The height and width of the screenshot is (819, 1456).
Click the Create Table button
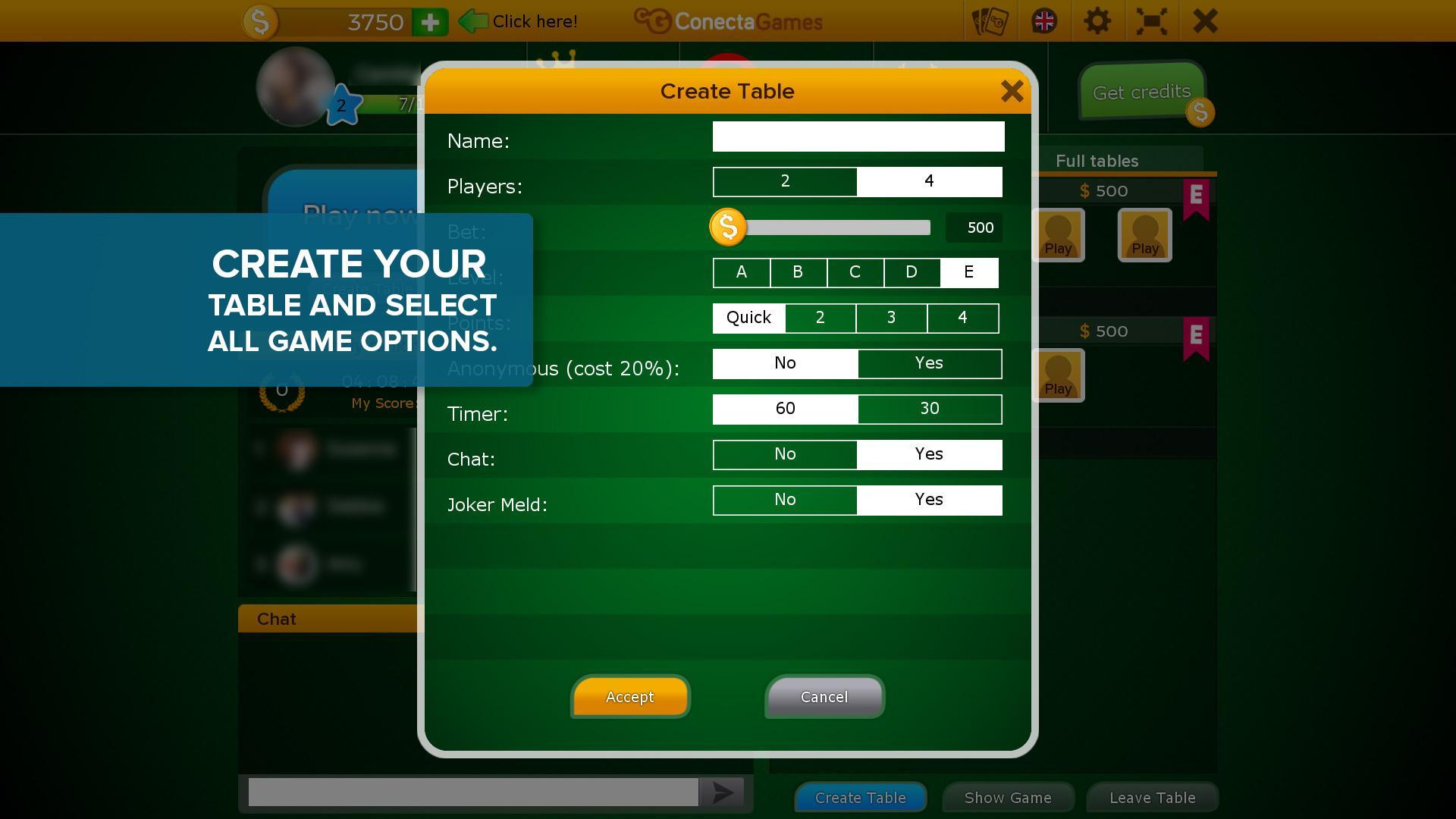point(861,797)
